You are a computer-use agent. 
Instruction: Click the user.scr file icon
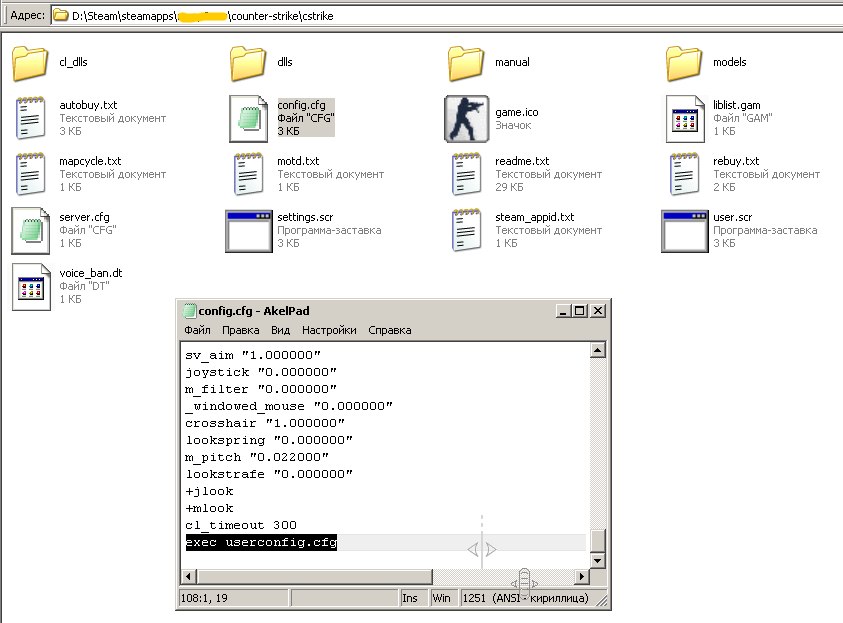pyautogui.click(x=685, y=230)
